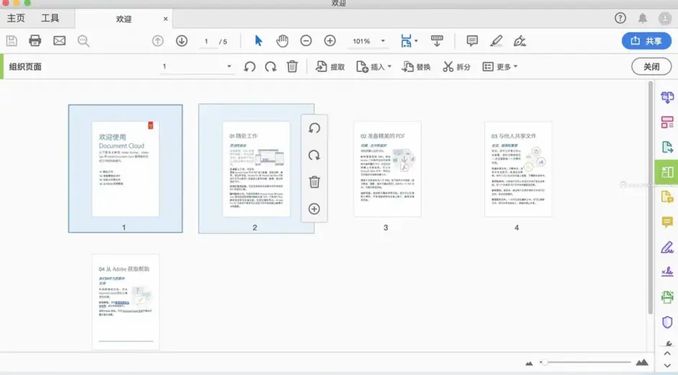Select the highlighter pen tool
Screen dimensions: 678x375
coord(496,41)
